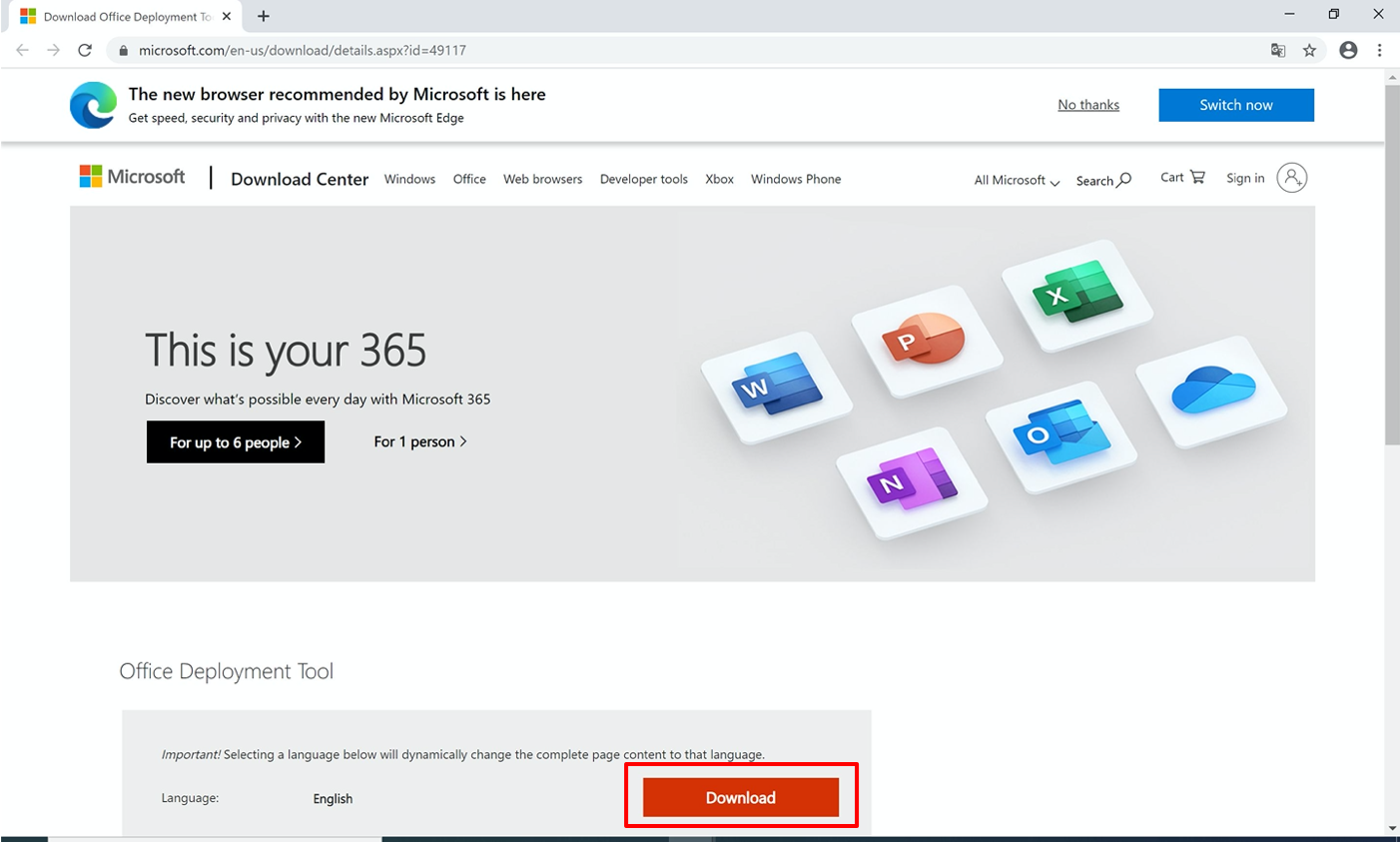The width and height of the screenshot is (1400, 842).
Task: Click the OneDrive cloud tile
Action: click(x=1211, y=391)
